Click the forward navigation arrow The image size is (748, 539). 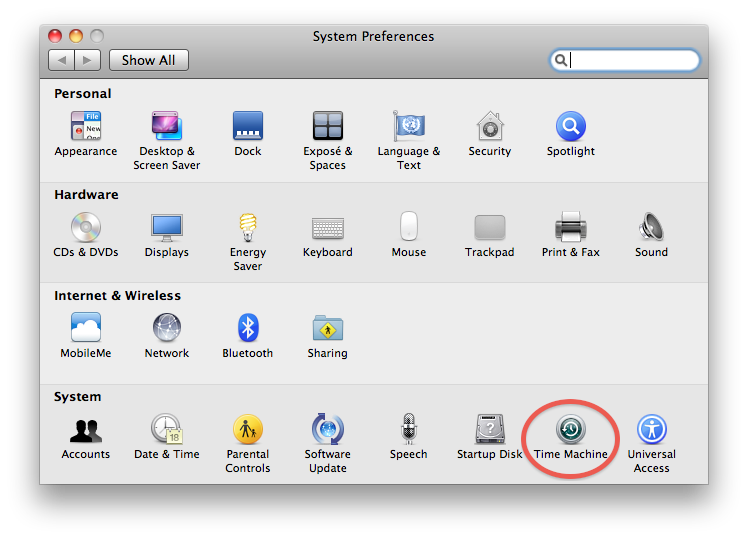[x=88, y=60]
